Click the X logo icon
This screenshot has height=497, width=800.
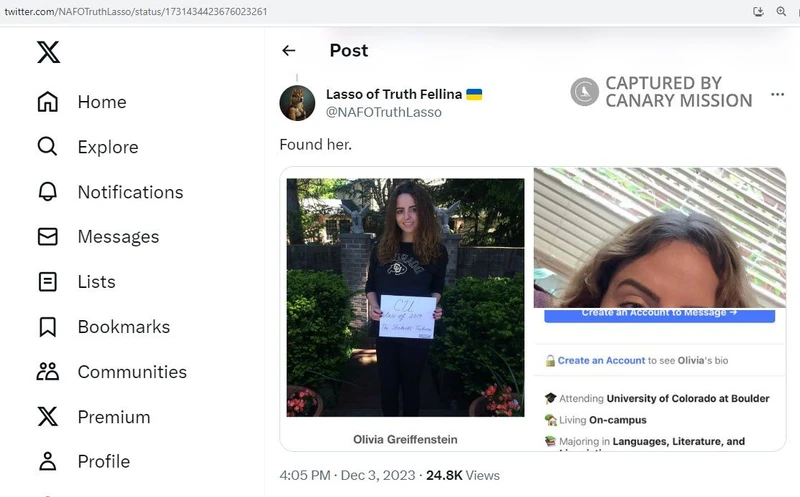click(x=48, y=52)
